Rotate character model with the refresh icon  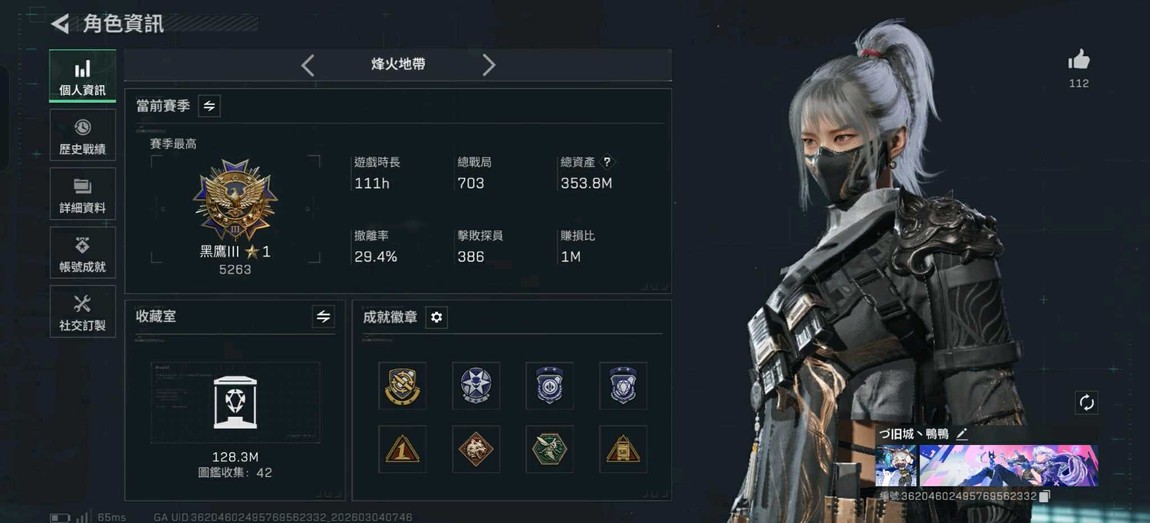(1086, 402)
